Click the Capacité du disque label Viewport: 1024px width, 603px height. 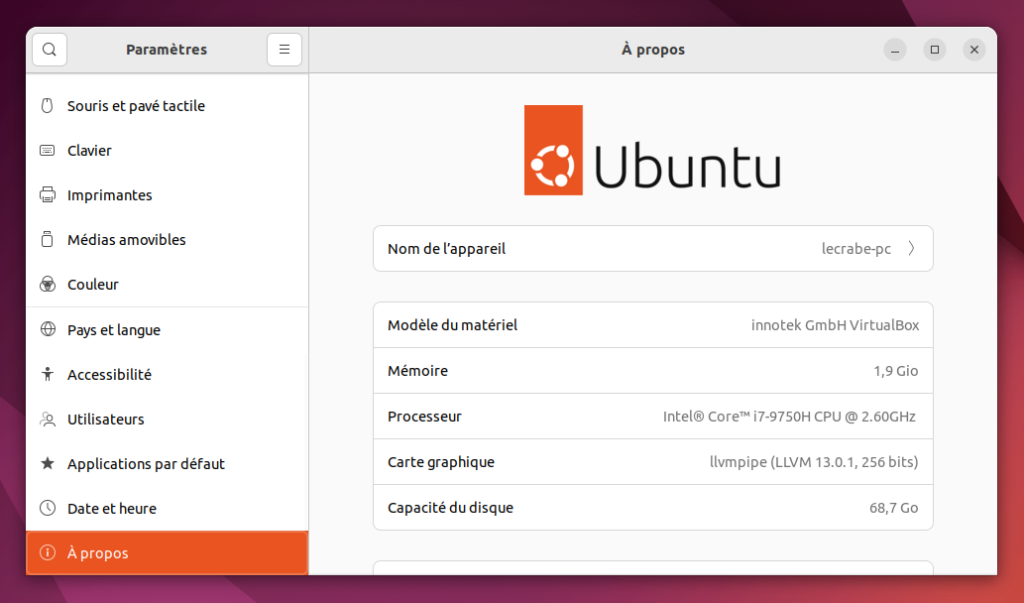(450, 508)
